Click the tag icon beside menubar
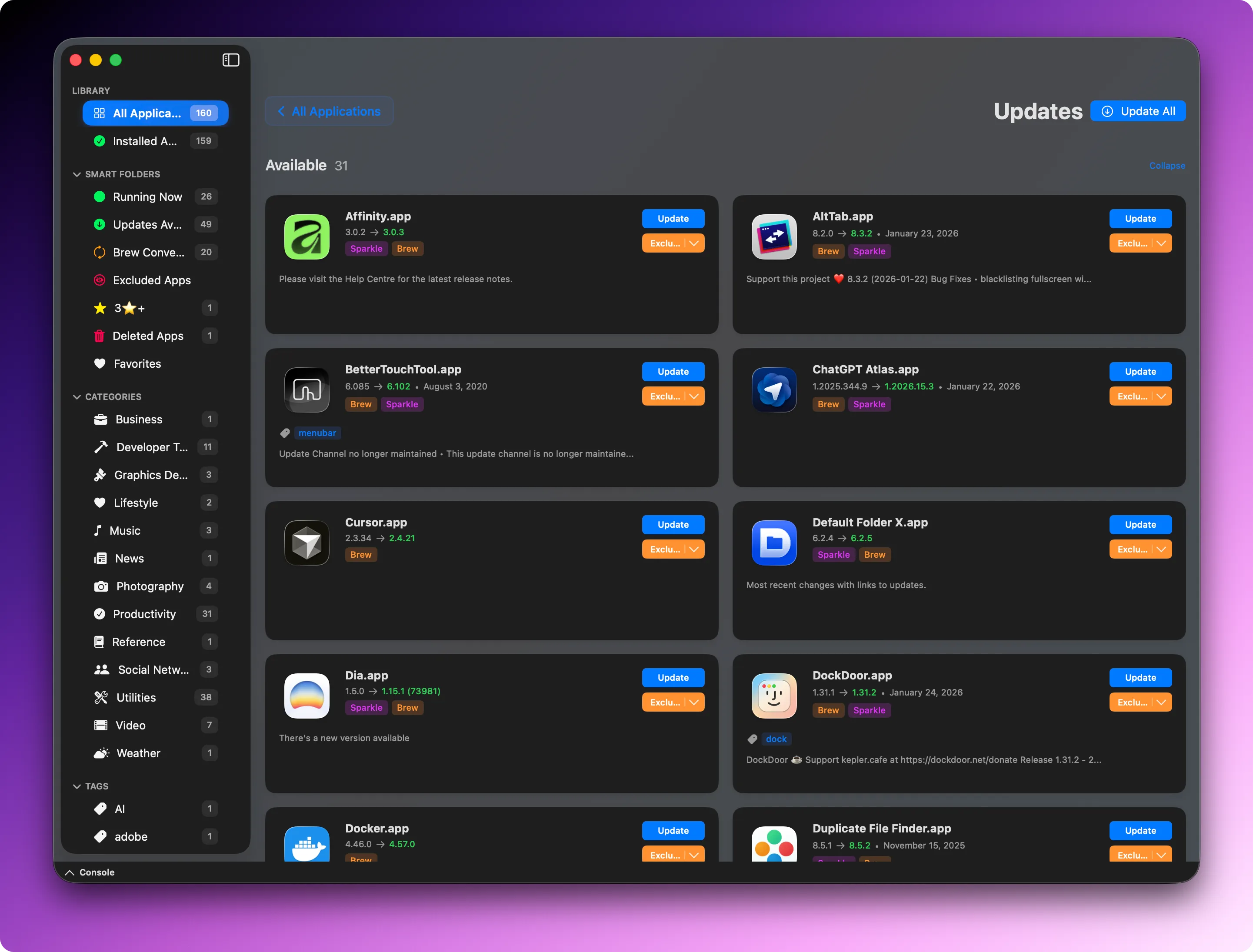 285,433
